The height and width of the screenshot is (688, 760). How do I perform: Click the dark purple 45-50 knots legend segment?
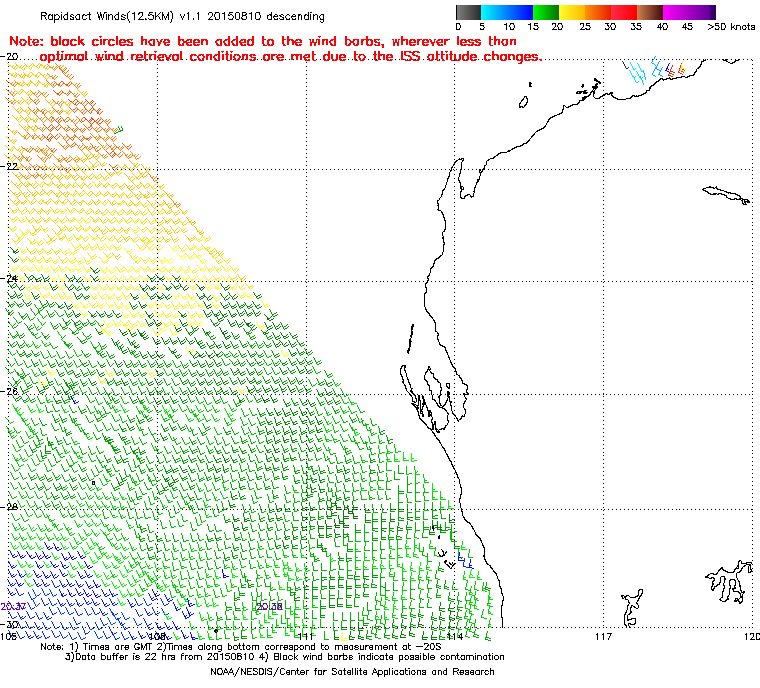pyautogui.click(x=702, y=12)
